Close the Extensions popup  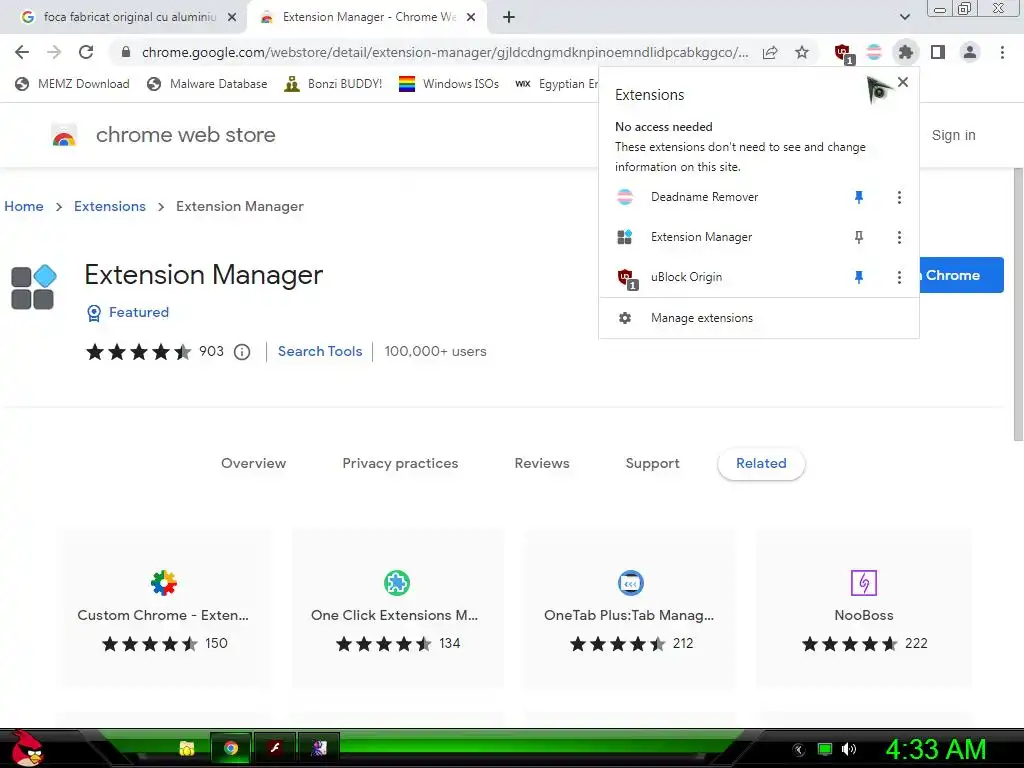(x=903, y=82)
